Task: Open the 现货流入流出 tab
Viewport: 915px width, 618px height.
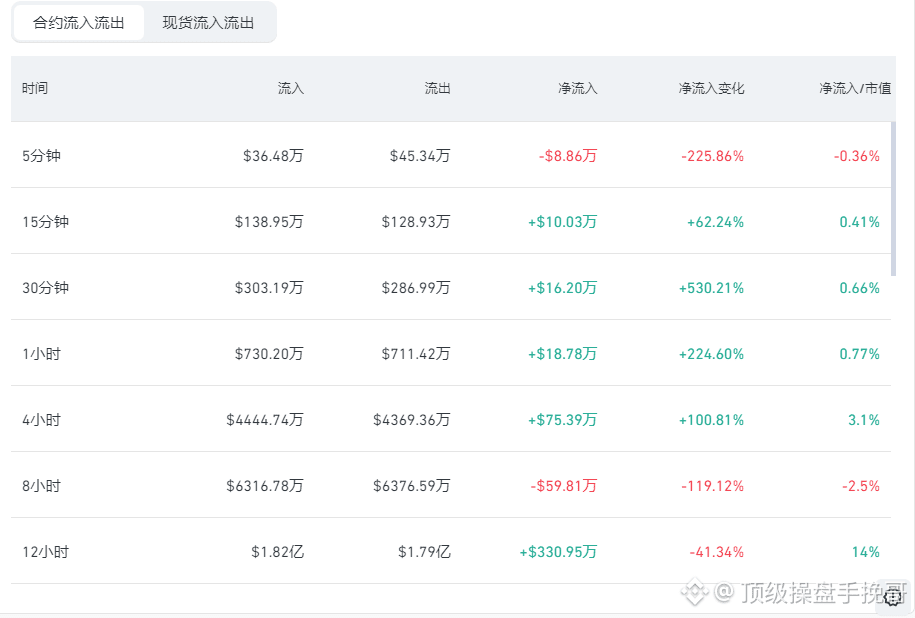Action: coord(208,23)
